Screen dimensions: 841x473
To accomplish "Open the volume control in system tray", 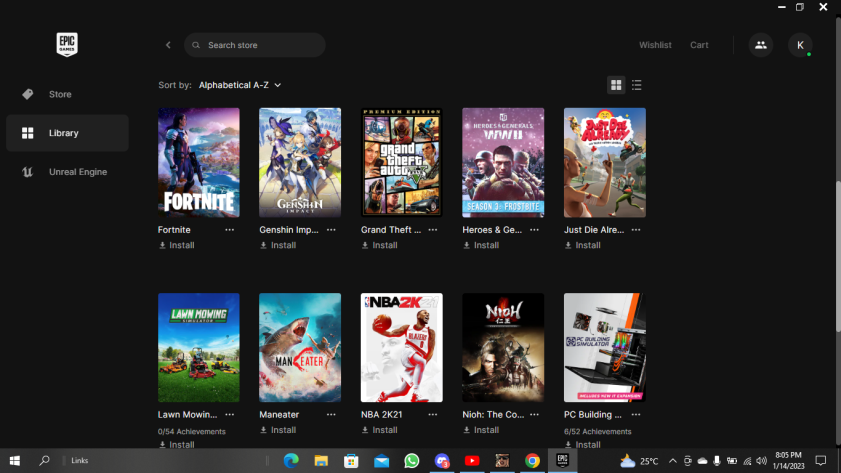I will point(761,461).
